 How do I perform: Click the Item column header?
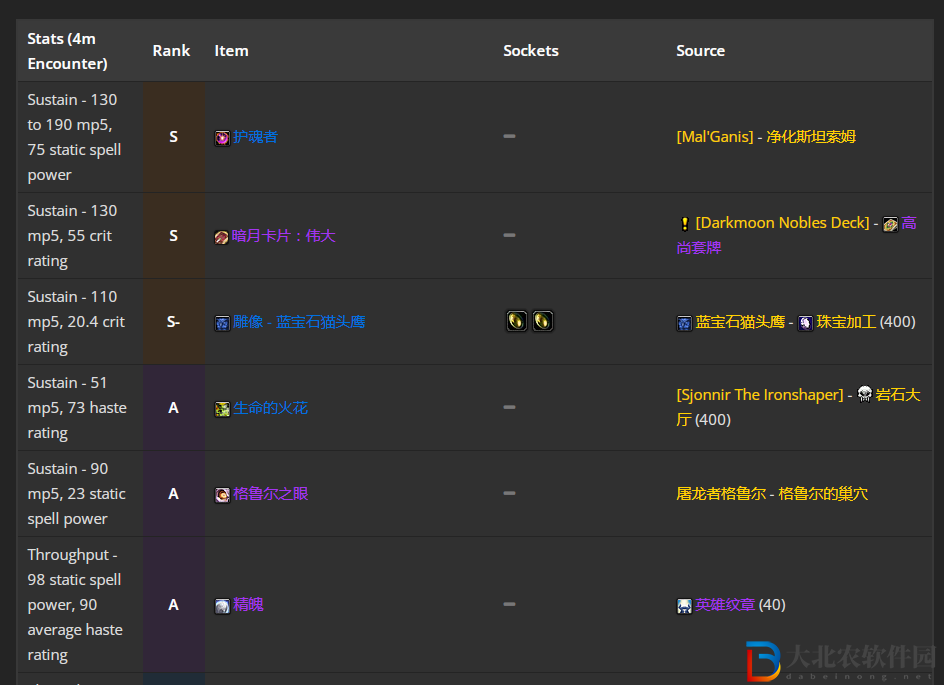231,51
